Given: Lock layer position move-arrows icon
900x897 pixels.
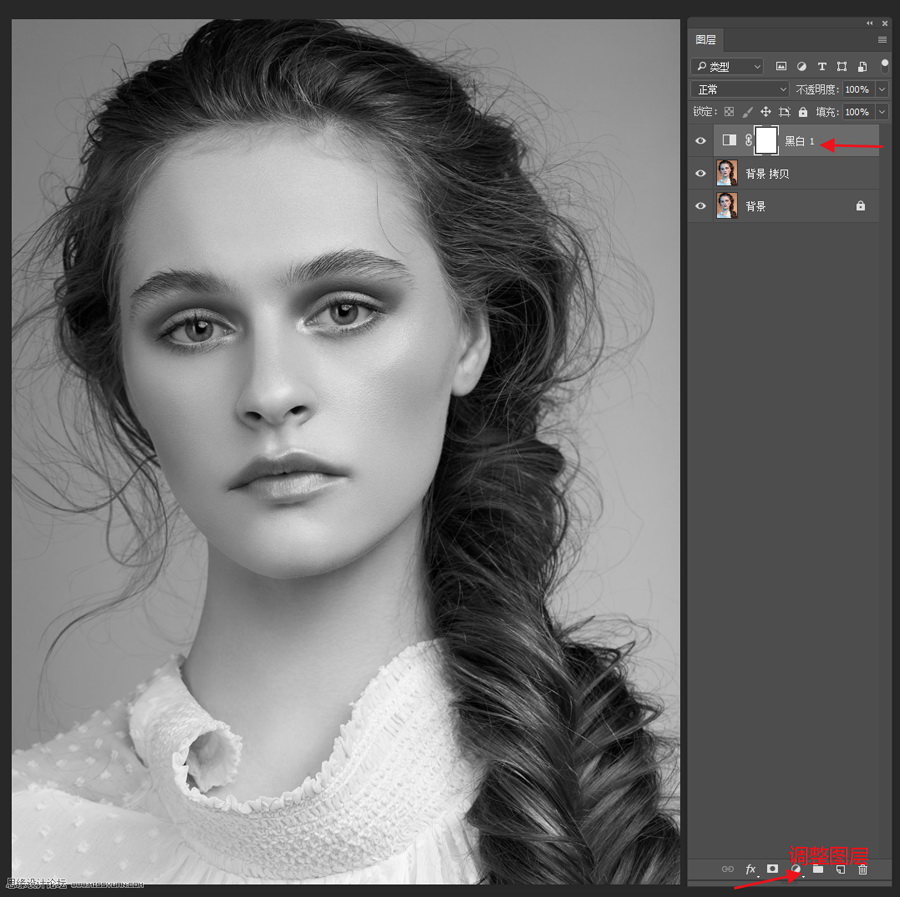Looking at the screenshot, I should click(x=766, y=112).
